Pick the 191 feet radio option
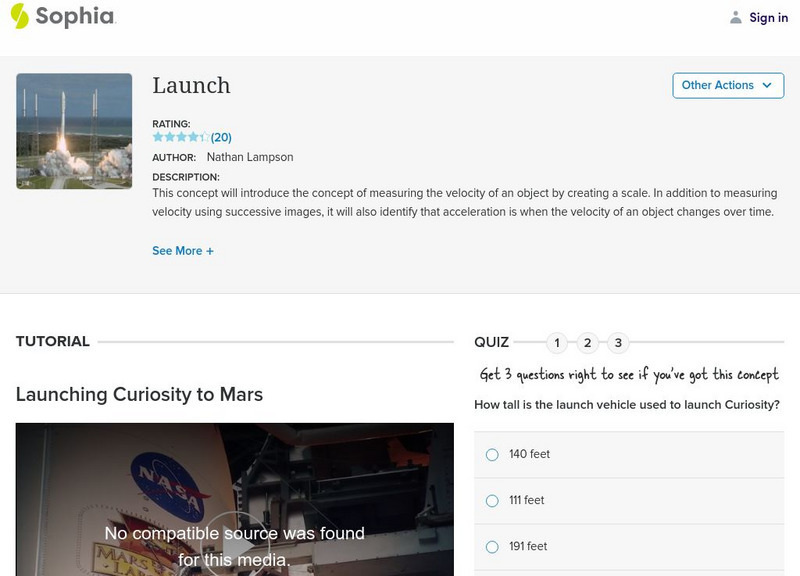Screen dimensions: 800x576 pyautogui.click(x=492, y=546)
